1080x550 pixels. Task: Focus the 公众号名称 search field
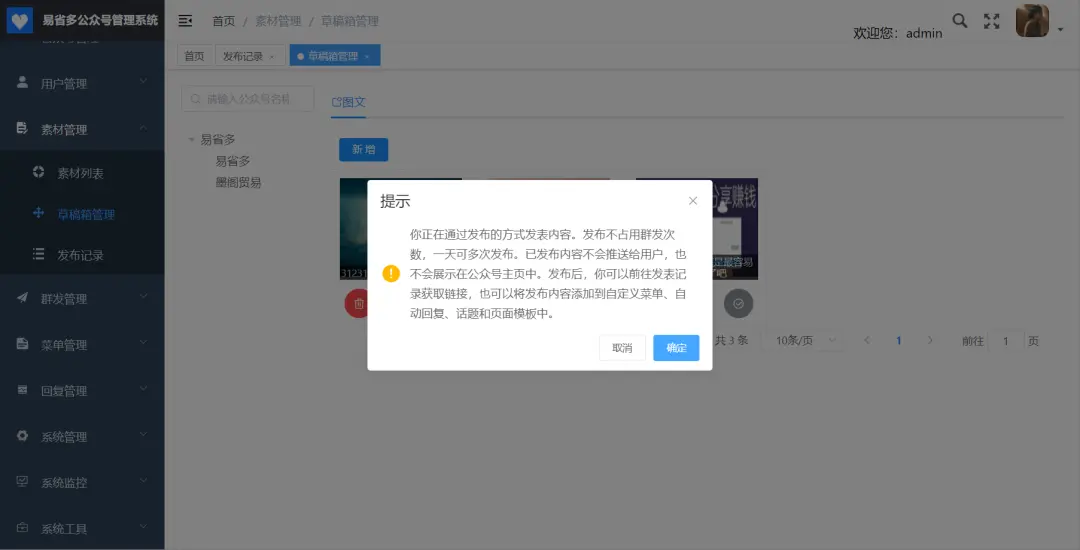(x=248, y=99)
